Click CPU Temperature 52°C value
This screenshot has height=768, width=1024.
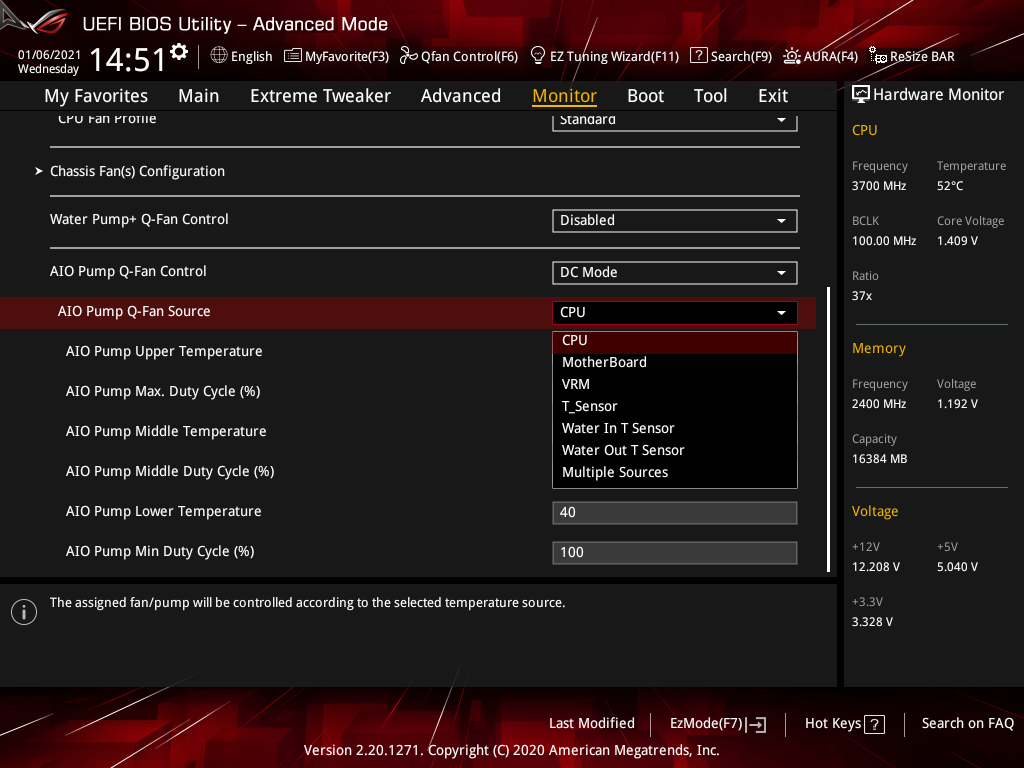[x=950, y=186]
